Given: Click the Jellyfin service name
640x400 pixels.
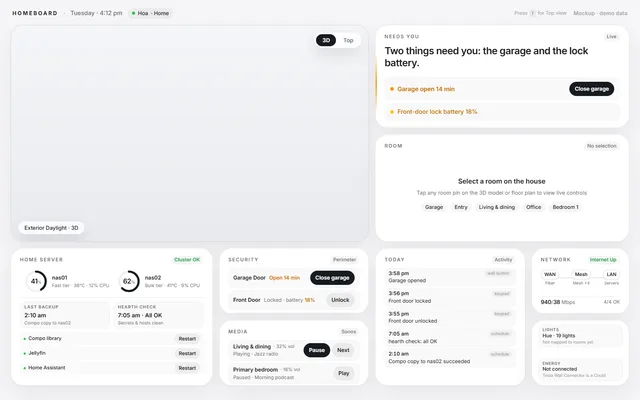Looking at the screenshot, I should pyautogui.click(x=37, y=353).
